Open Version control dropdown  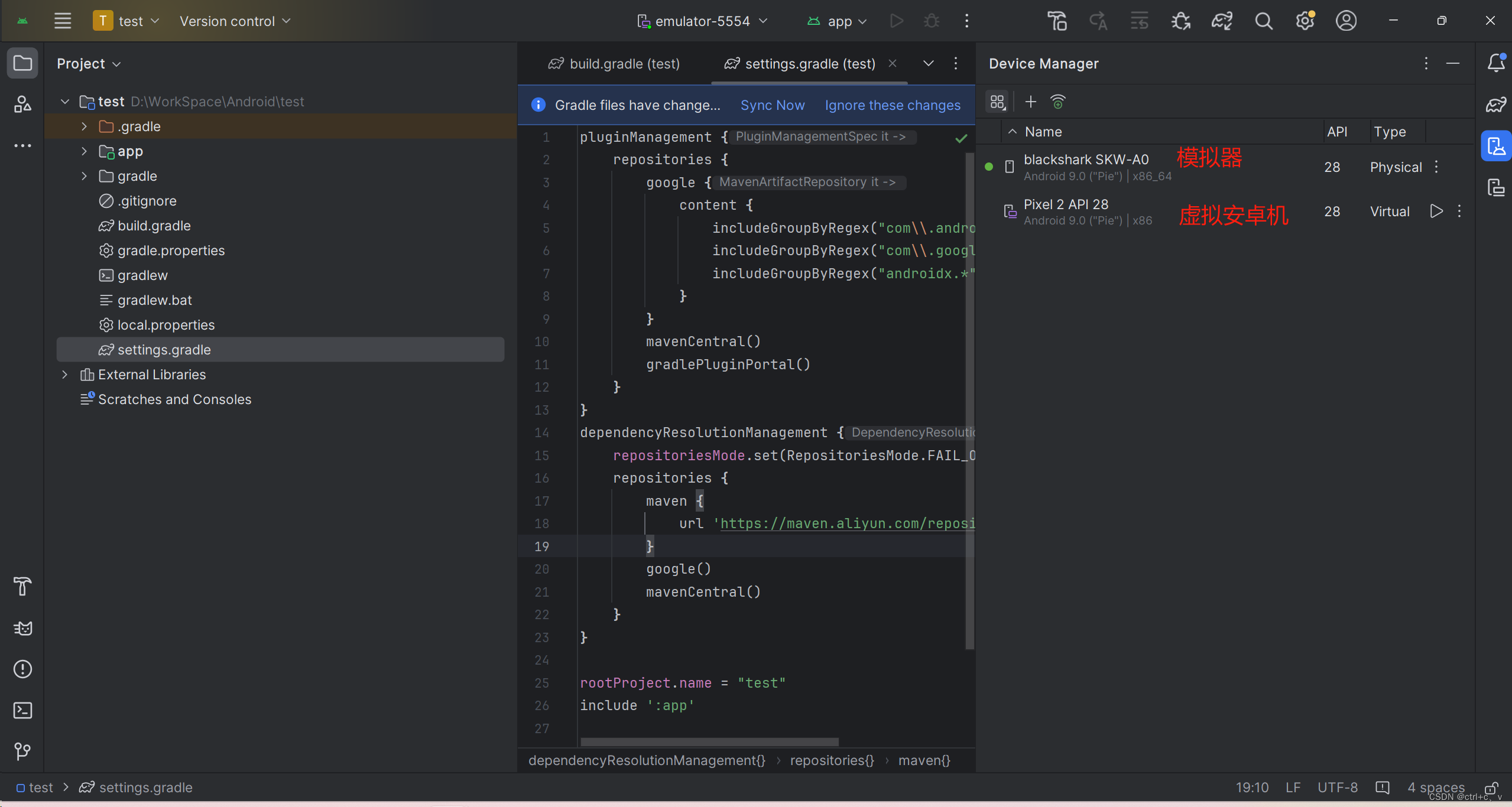click(x=235, y=21)
